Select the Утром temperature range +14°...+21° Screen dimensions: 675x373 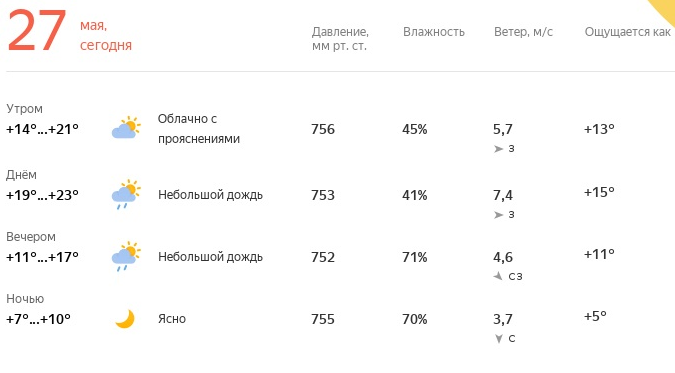(x=42, y=129)
